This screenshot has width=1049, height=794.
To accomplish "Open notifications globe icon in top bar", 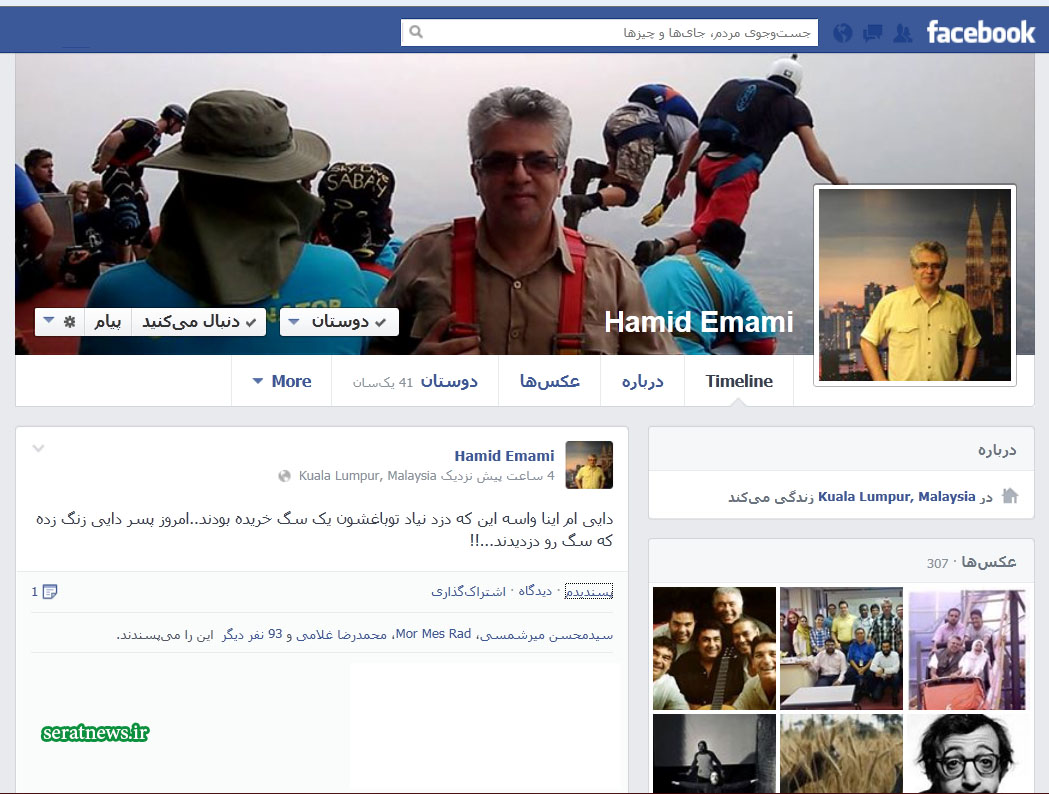I will pos(843,33).
